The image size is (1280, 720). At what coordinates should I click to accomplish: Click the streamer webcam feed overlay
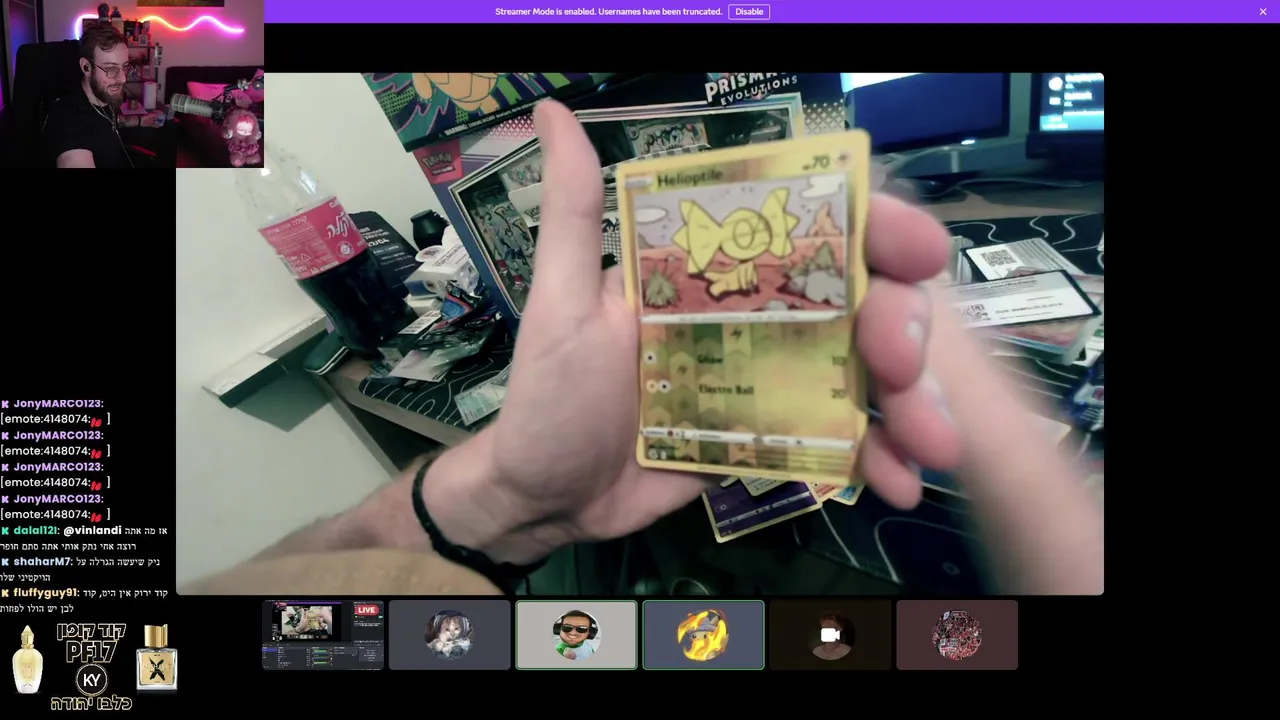coord(132,84)
